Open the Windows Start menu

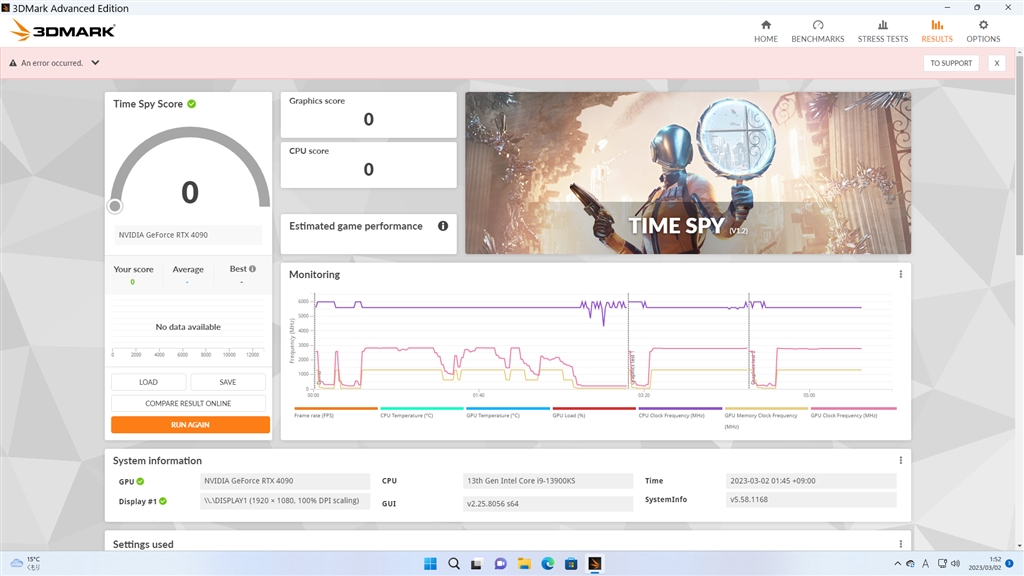pyautogui.click(x=430, y=564)
